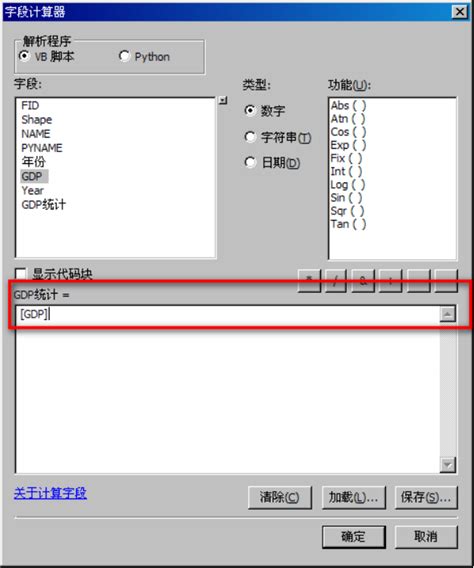
Task: Click the multiply (*) operator button
Action: click(309, 280)
